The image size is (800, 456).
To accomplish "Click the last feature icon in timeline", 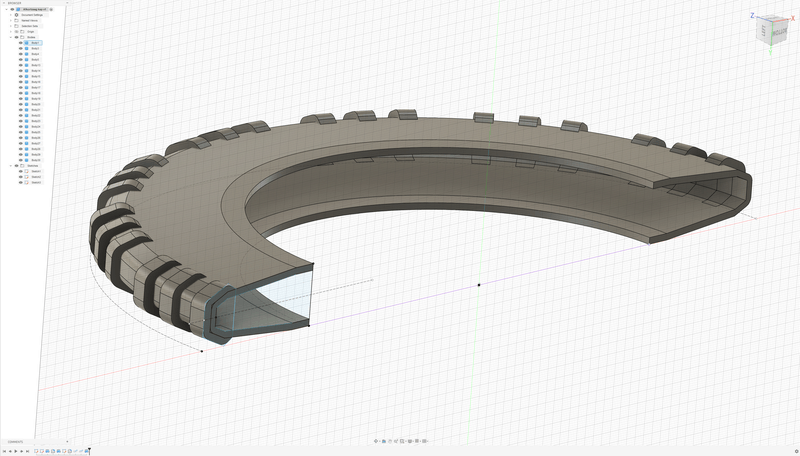I will [x=87, y=451].
